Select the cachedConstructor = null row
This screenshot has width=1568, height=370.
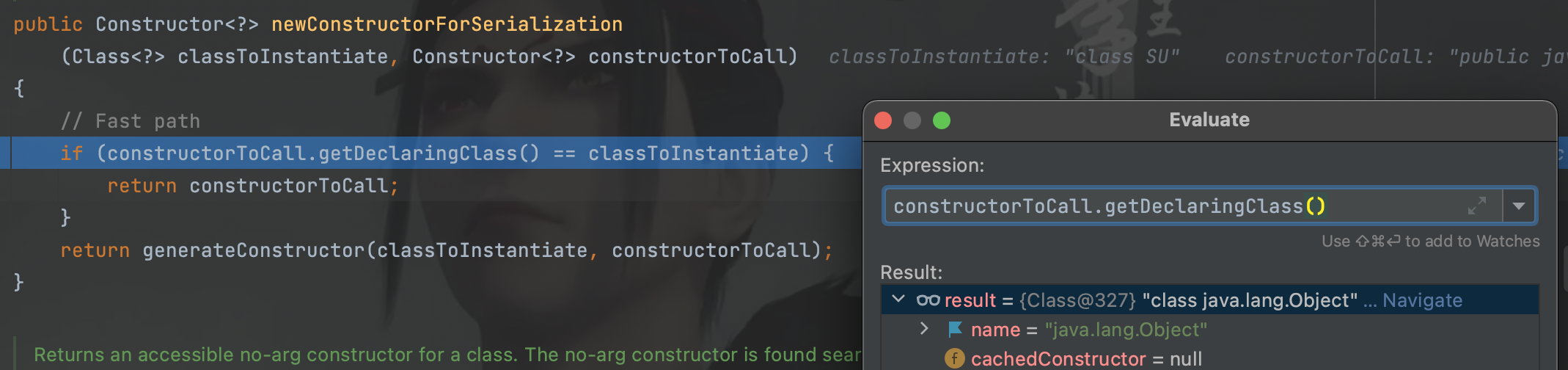(x=1209, y=358)
